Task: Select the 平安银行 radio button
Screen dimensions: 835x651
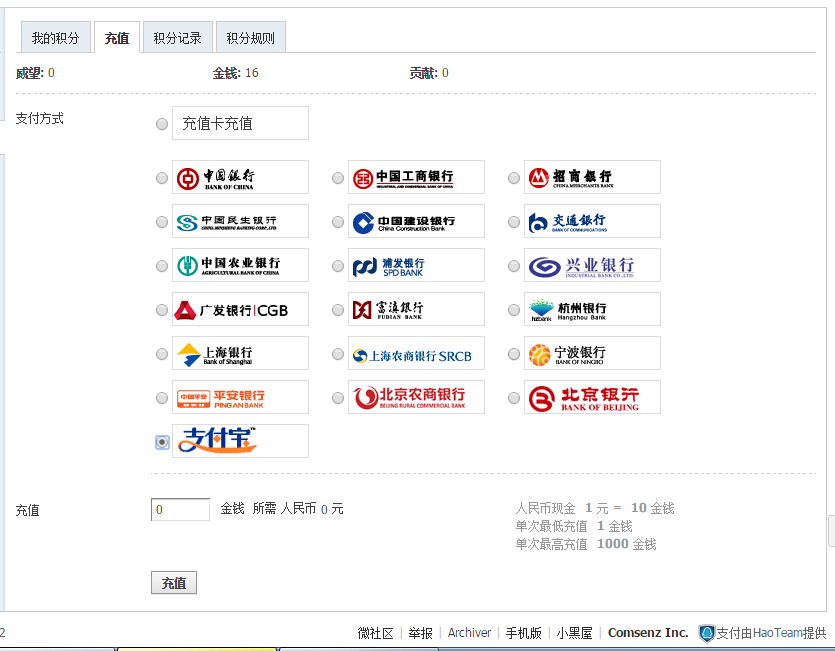Action: click(162, 397)
